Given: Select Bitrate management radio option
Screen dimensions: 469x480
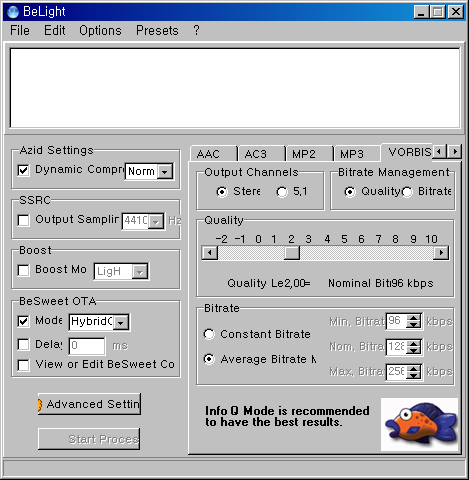Looking at the screenshot, I should [x=407, y=192].
